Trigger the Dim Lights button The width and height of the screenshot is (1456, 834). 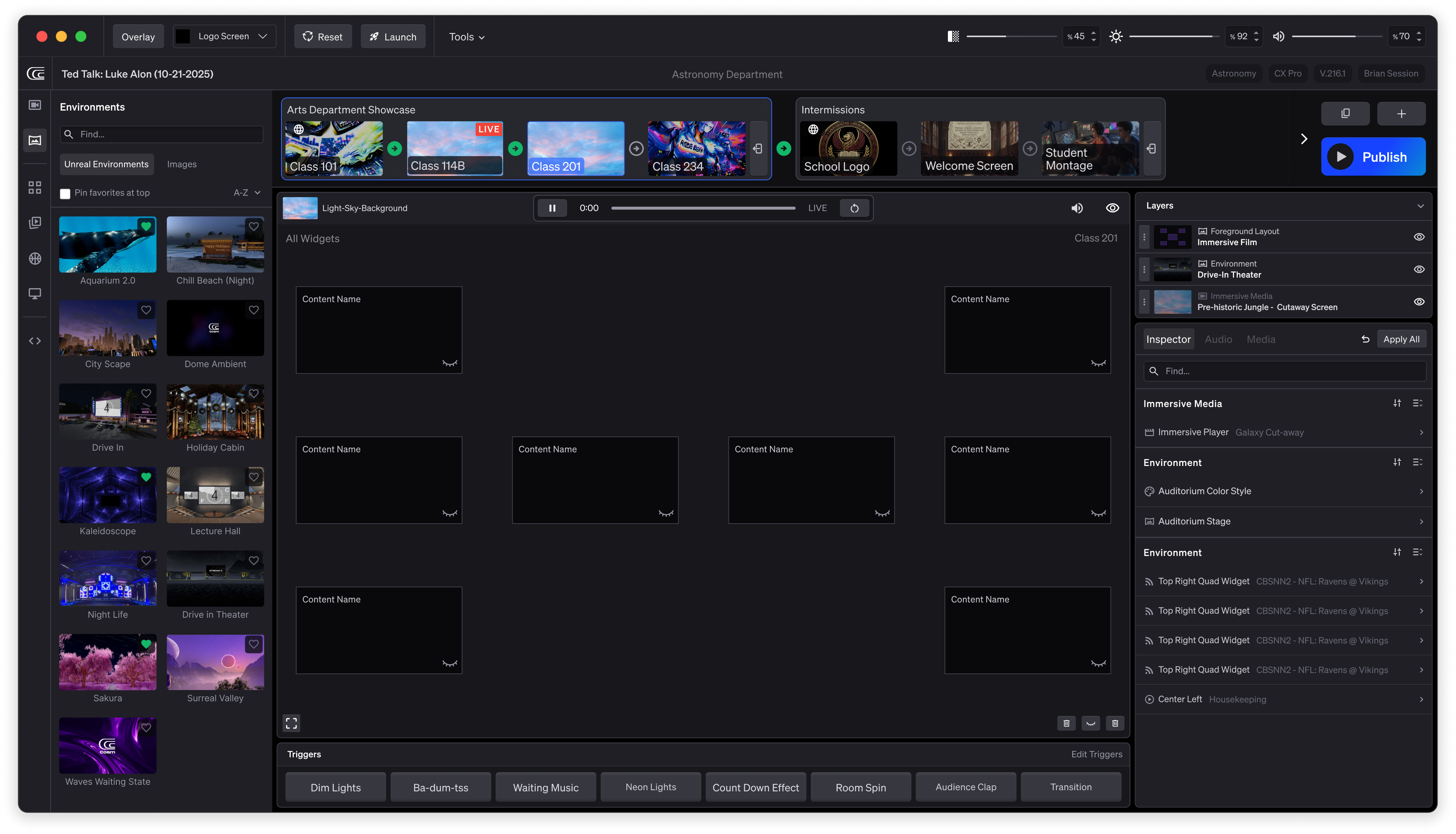pyautogui.click(x=336, y=787)
